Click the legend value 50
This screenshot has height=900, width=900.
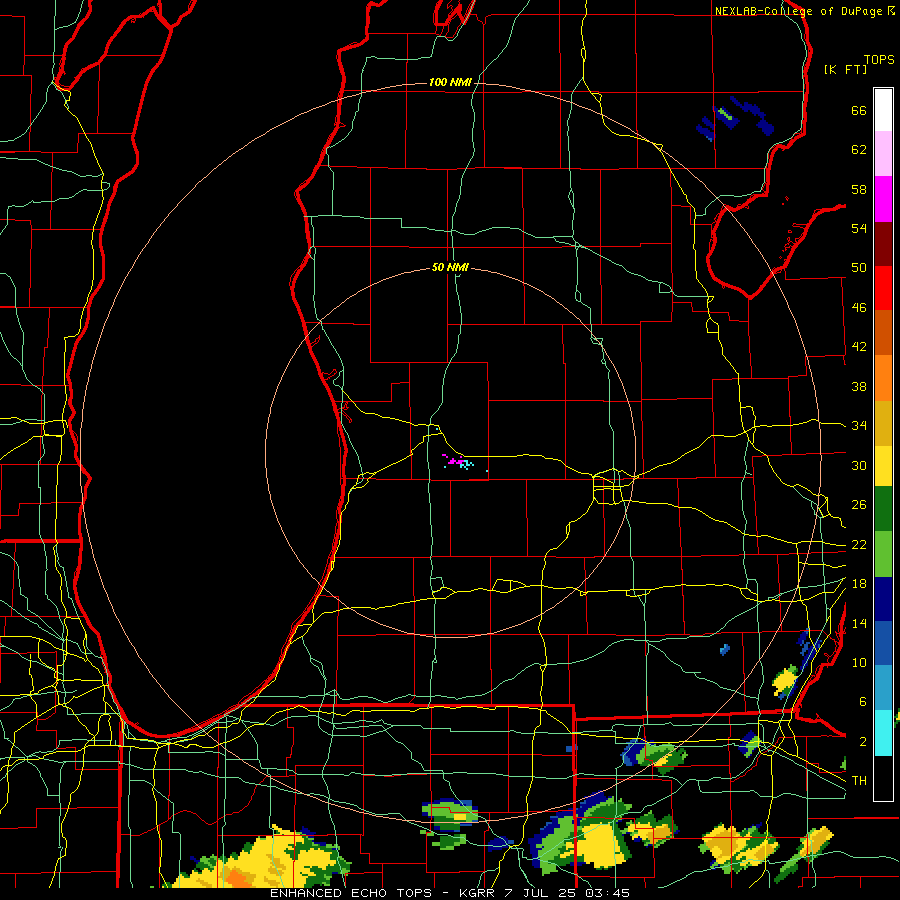[859, 268]
